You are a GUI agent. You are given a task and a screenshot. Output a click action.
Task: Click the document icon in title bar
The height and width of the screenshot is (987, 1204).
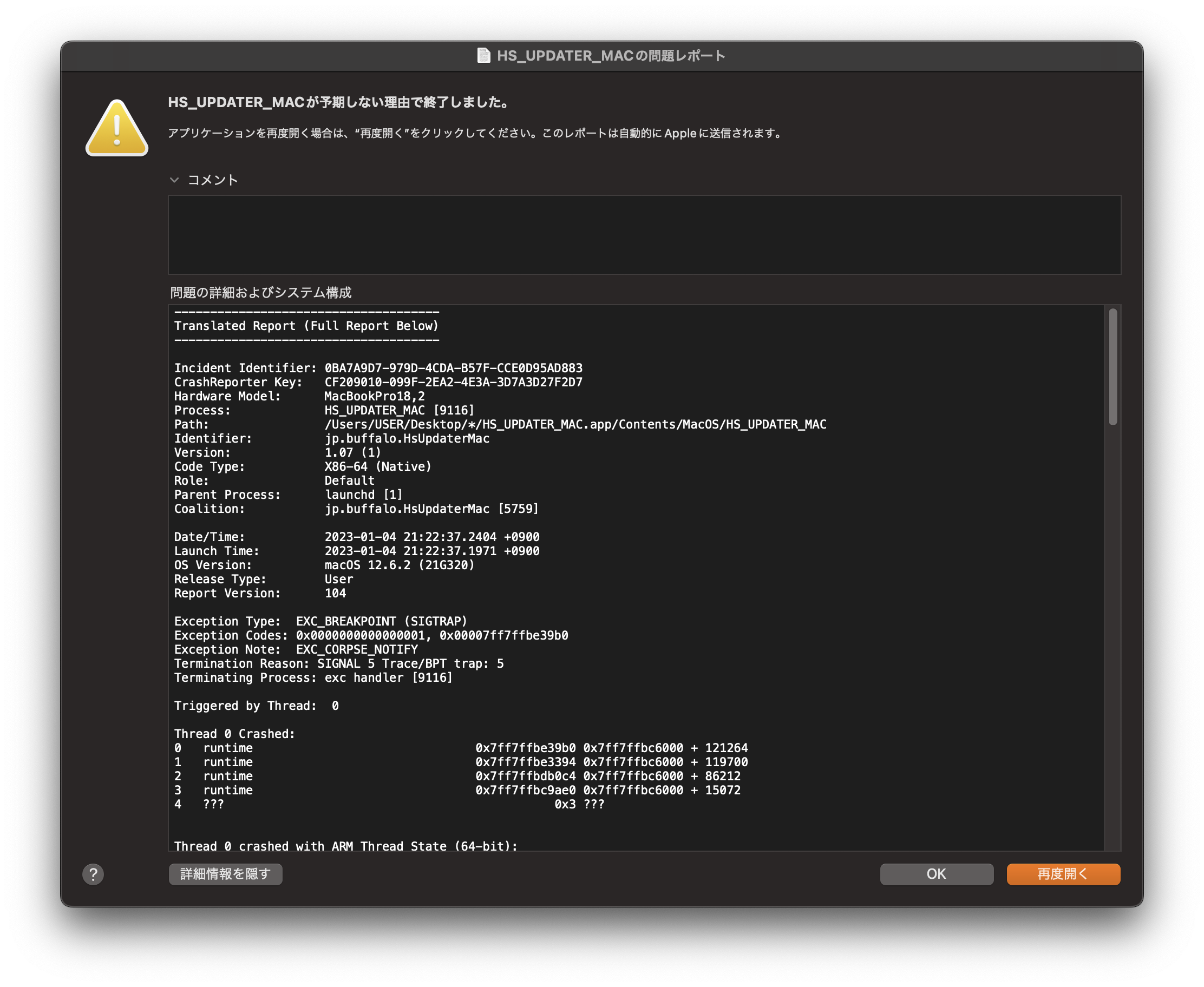click(483, 56)
